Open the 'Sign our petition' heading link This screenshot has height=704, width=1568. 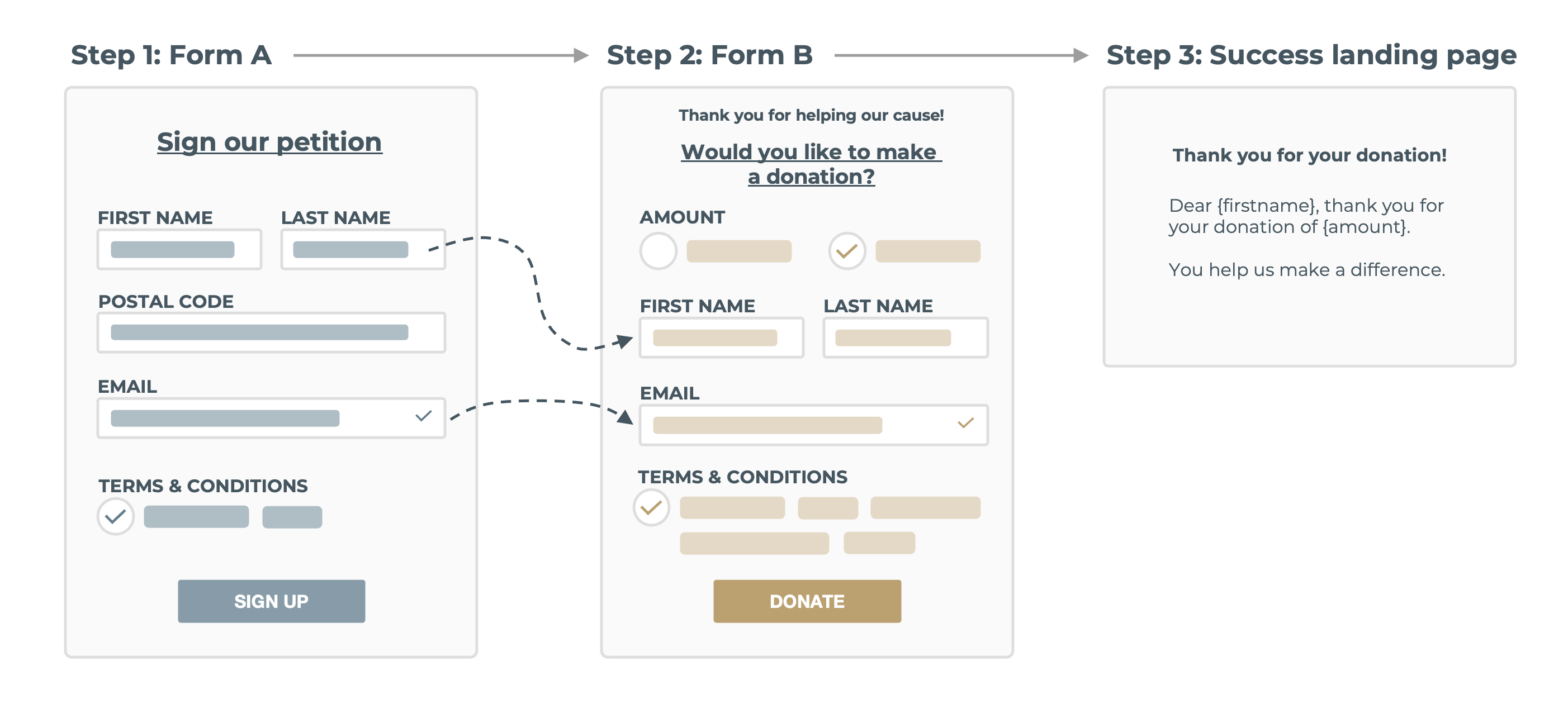(269, 142)
